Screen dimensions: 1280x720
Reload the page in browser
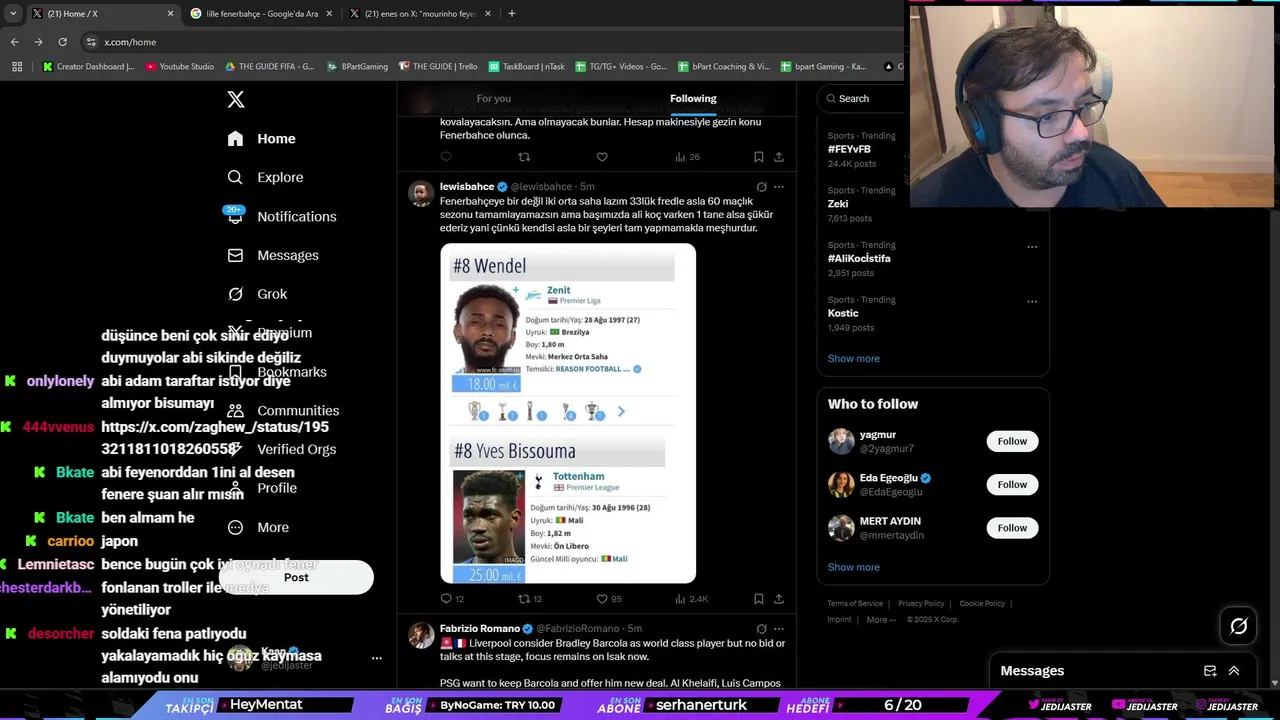[62, 42]
